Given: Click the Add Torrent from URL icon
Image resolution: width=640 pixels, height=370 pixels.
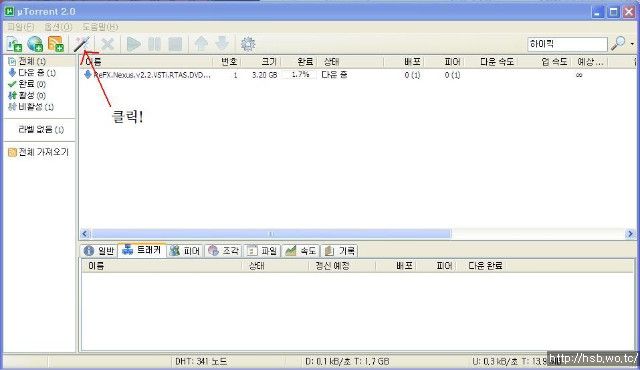Looking at the screenshot, I should (x=35, y=44).
